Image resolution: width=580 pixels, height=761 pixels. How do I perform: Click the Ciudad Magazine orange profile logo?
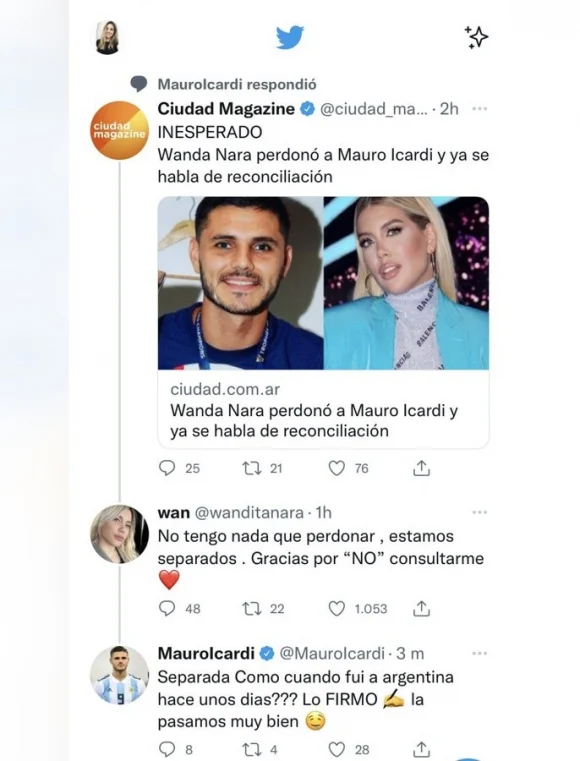[119, 130]
